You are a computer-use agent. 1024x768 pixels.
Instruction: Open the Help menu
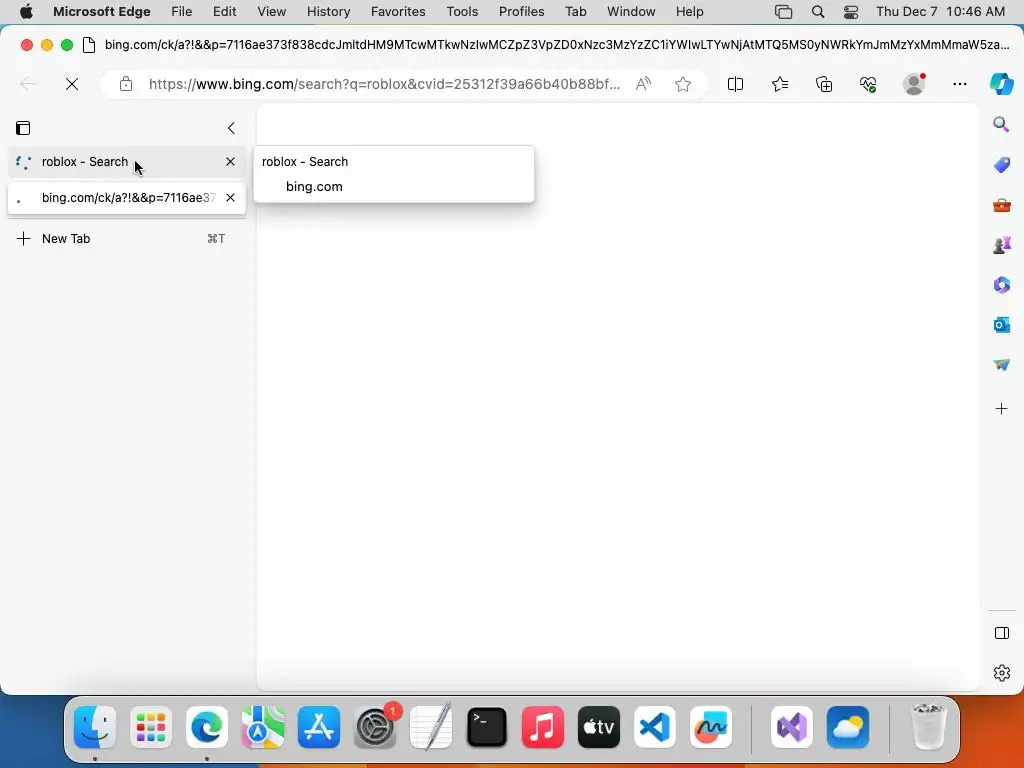pos(690,12)
